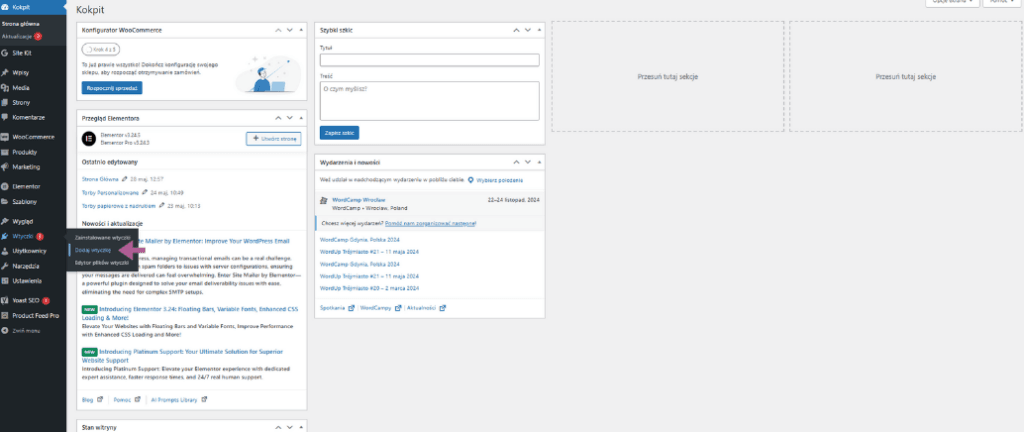
Task: Move Przegląd Elementora panel up arrow
Action: (279, 118)
